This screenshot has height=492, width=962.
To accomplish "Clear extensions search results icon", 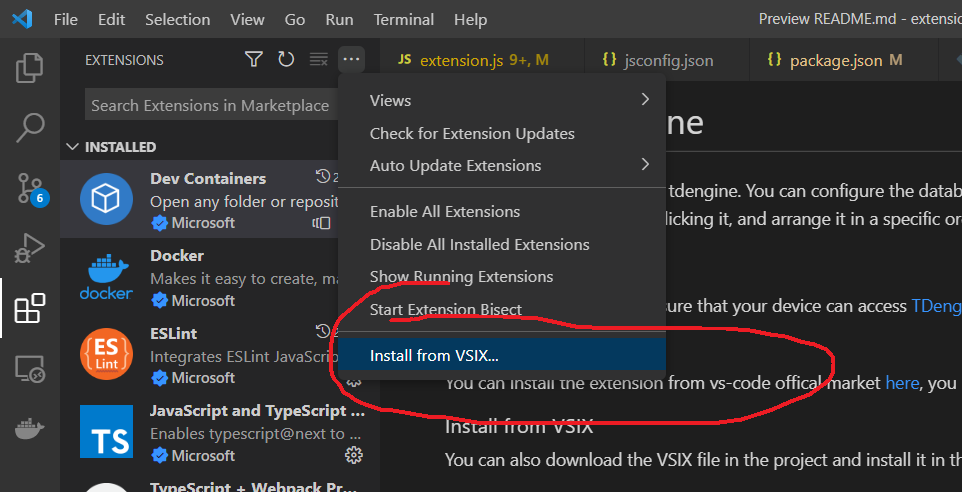I will tap(318, 60).
